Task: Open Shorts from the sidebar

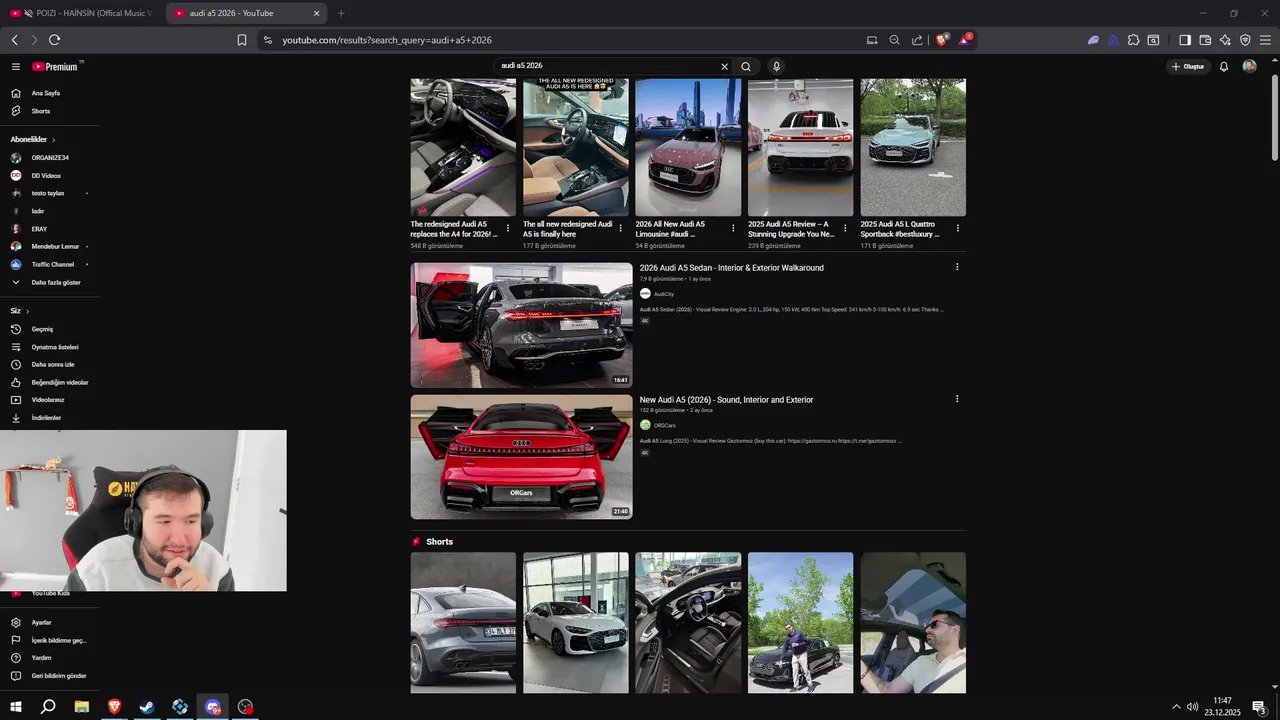Action: pos(50,111)
